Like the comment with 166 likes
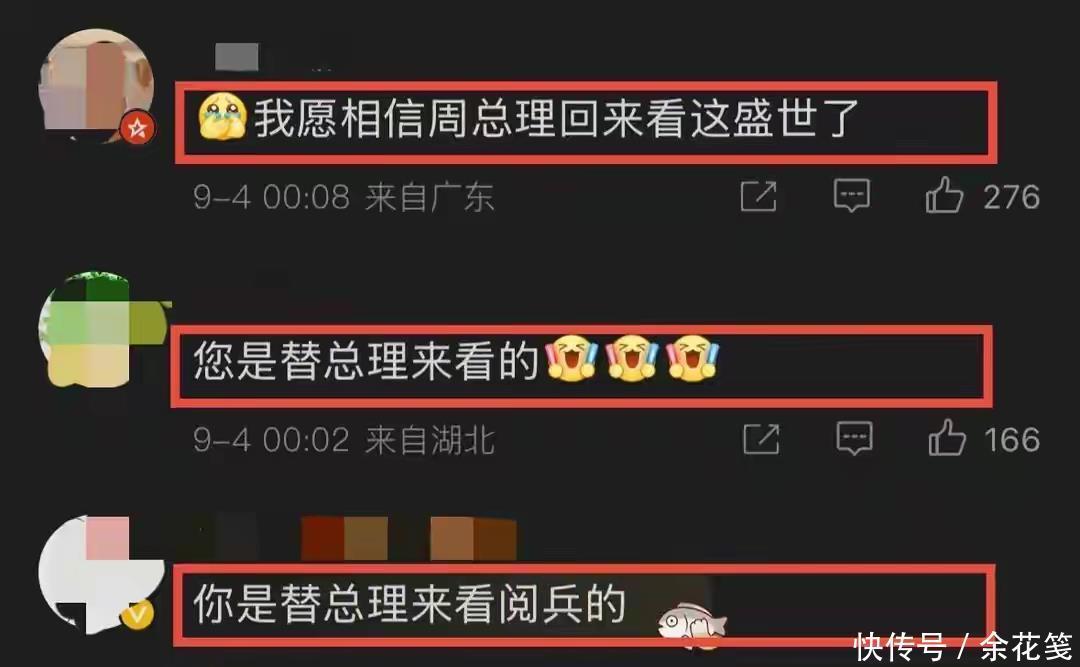The image size is (1080, 667). pos(947,438)
